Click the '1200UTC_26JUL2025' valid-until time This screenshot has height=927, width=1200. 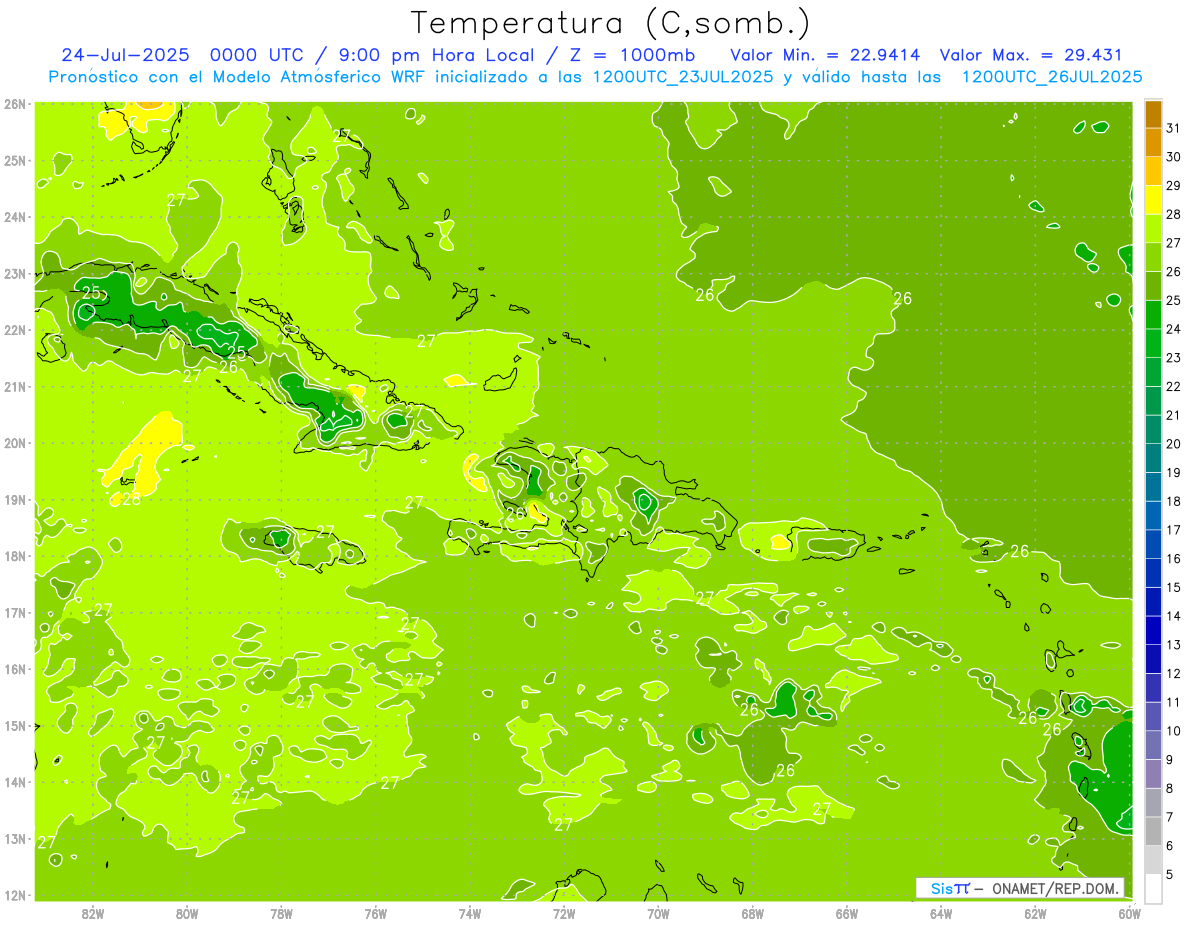pos(1052,76)
